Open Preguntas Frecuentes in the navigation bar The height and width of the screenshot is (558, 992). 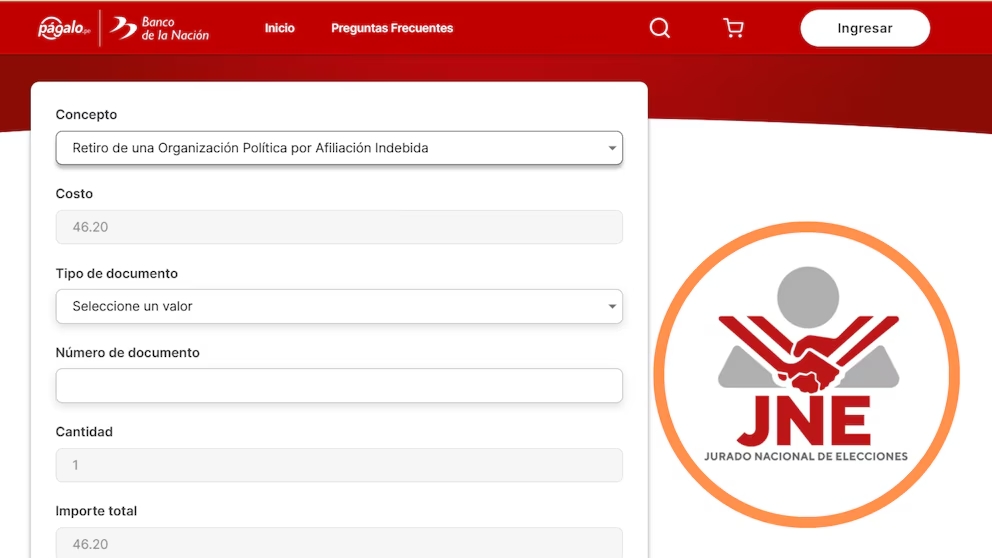tap(392, 28)
